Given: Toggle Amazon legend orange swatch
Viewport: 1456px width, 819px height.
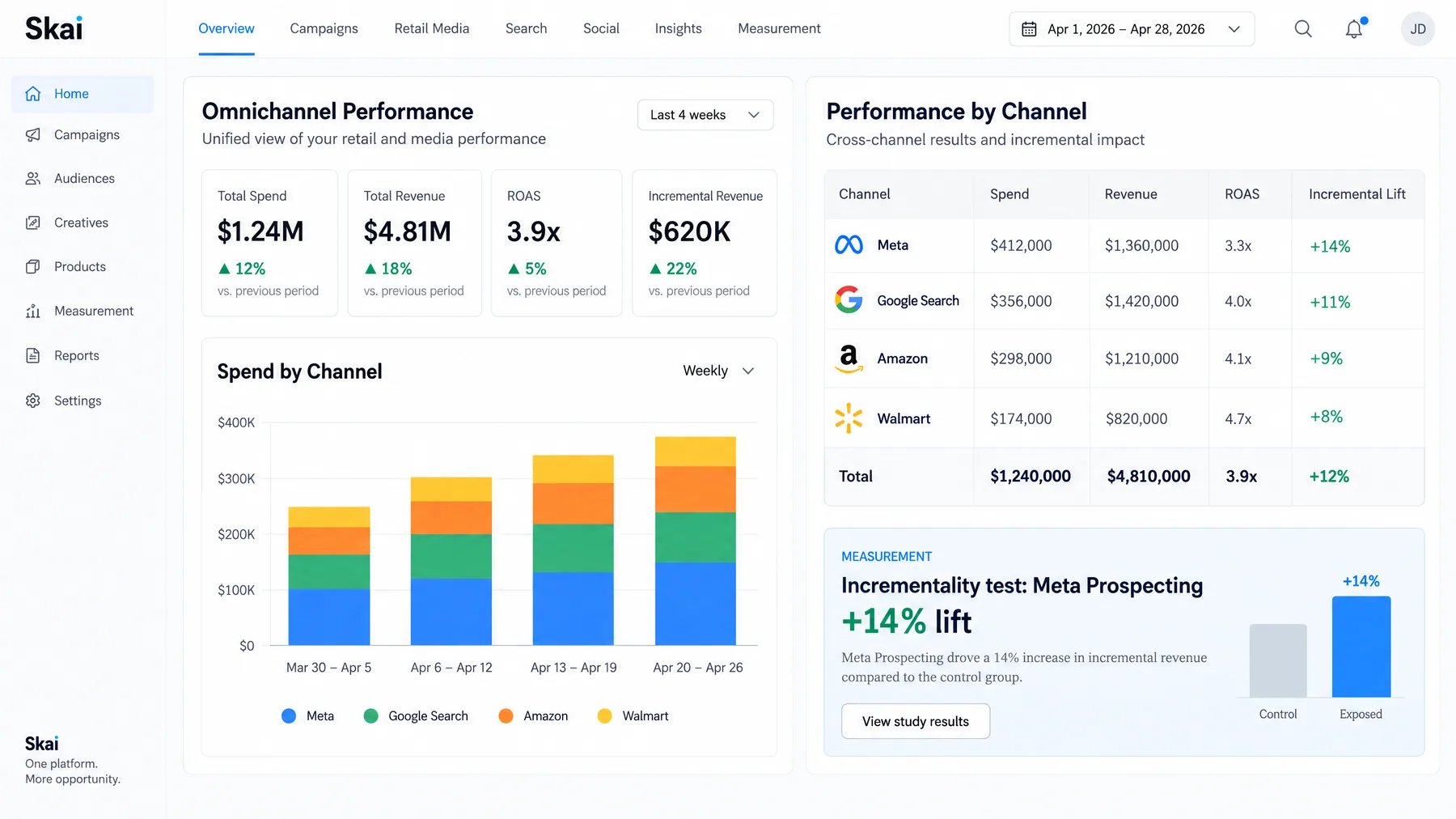Looking at the screenshot, I should coord(506,715).
